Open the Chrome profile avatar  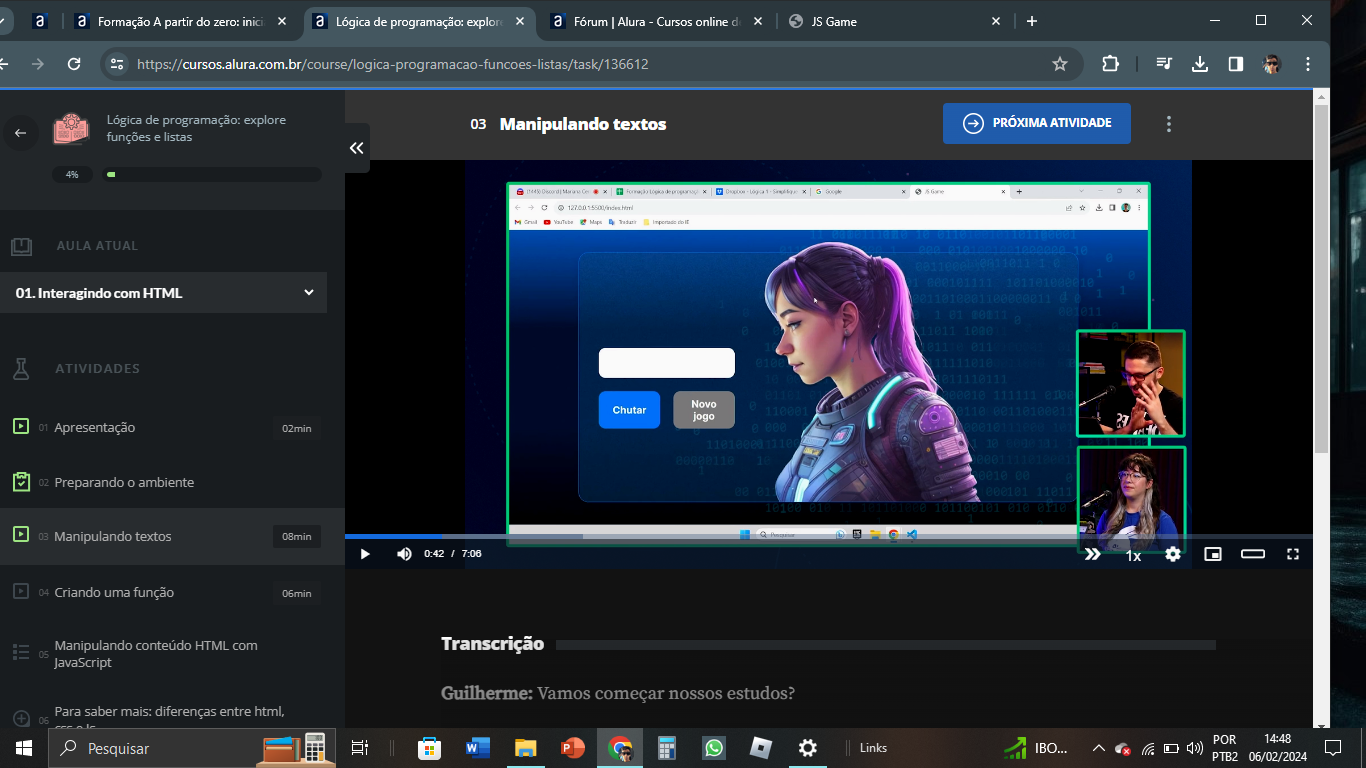1272,64
